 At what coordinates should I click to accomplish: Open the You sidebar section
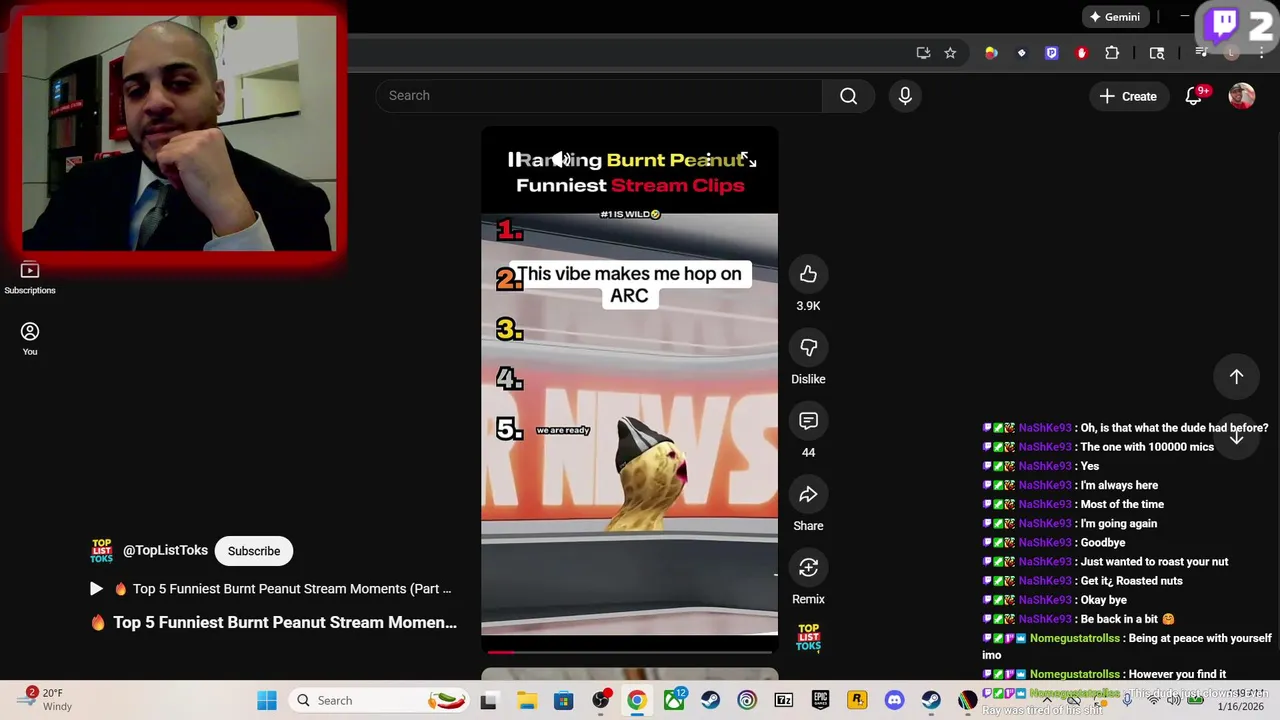30,338
